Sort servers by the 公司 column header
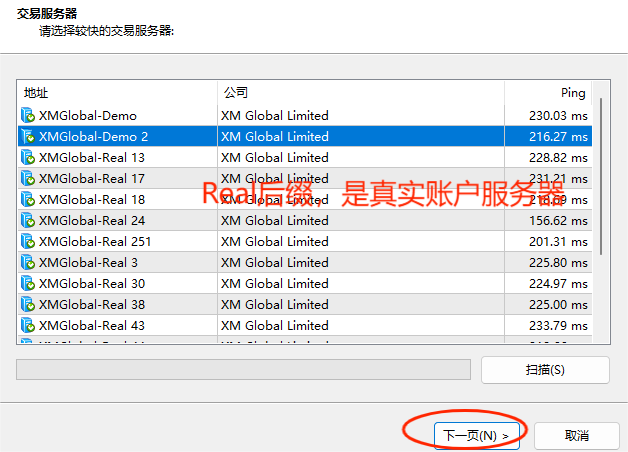 [361, 93]
